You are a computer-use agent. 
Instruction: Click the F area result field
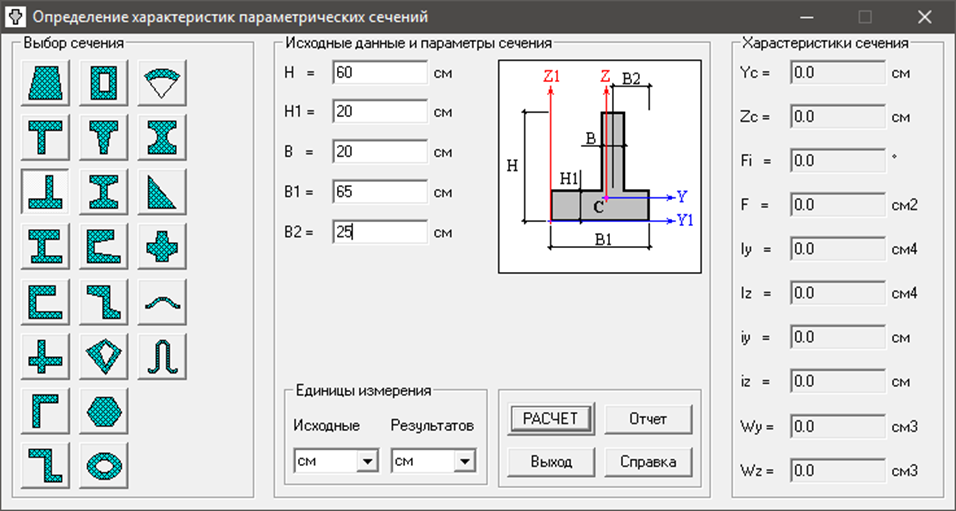(838, 205)
